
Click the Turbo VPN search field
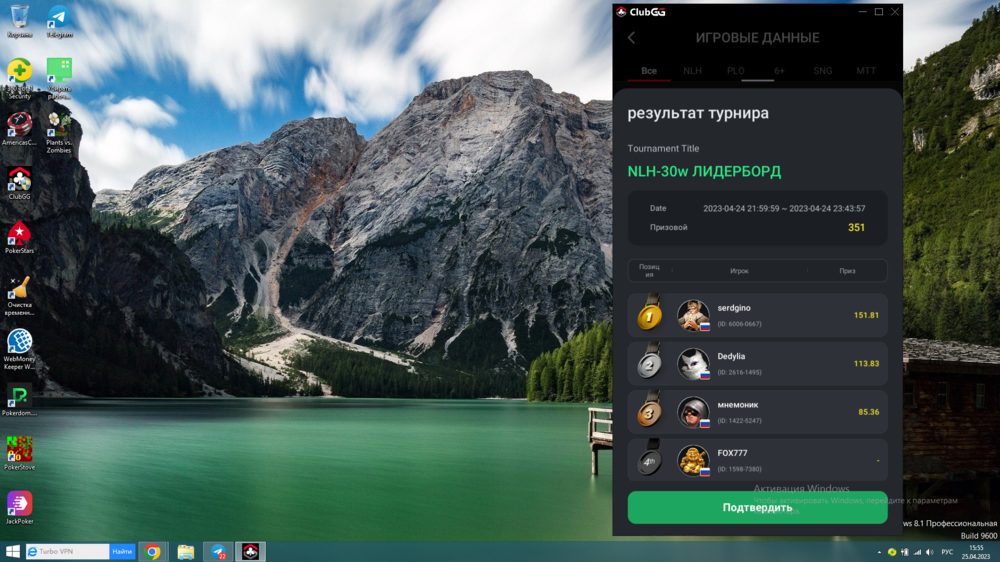[66, 551]
